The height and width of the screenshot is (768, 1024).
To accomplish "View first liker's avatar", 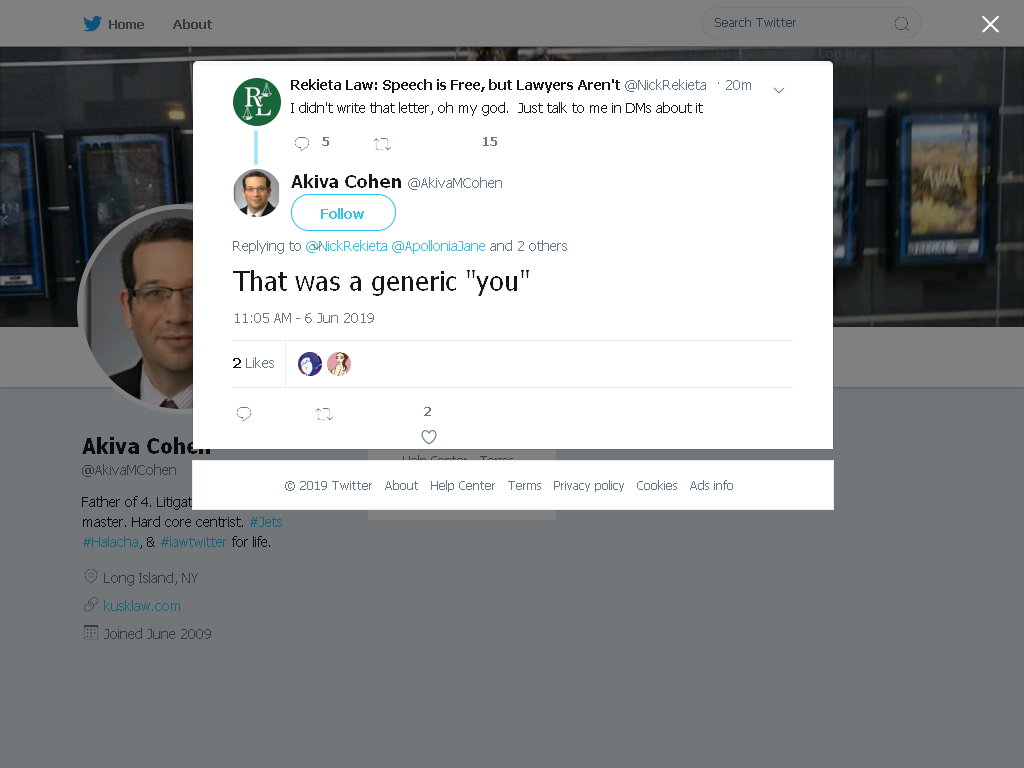I will pyautogui.click(x=310, y=364).
